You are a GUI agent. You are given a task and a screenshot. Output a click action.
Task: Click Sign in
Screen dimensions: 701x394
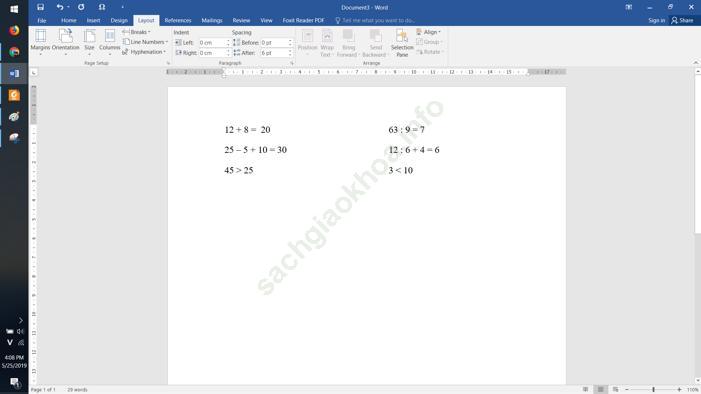click(x=657, y=21)
